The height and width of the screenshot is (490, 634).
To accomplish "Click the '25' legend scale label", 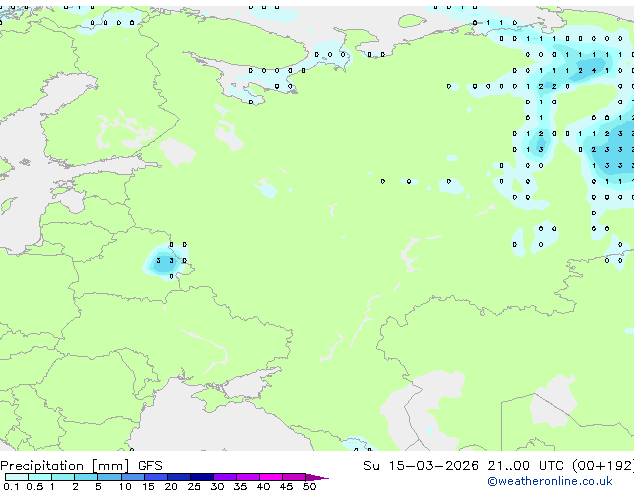I will click(x=194, y=486).
